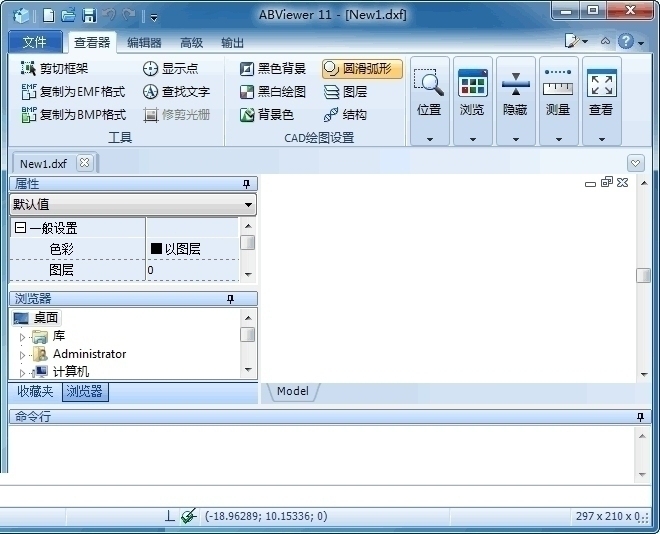
Task: Click the 位置 magnifier button
Action: [x=429, y=83]
